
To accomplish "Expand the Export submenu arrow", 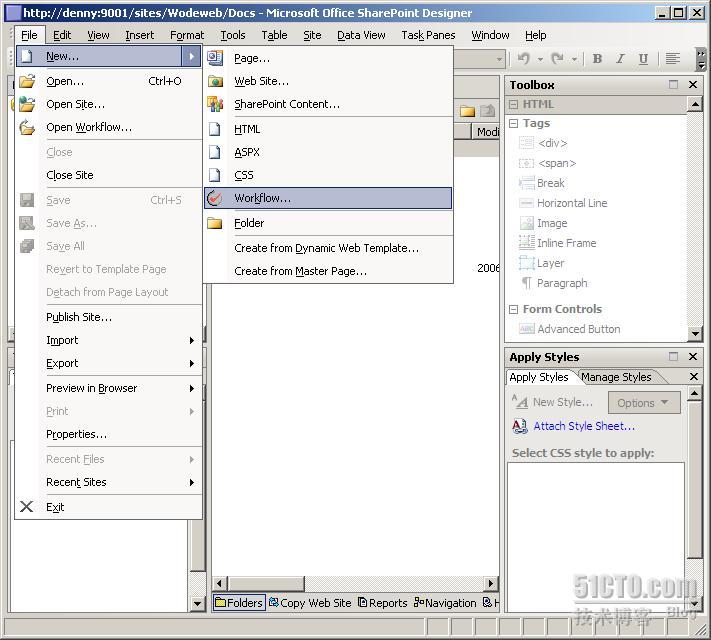I will [x=192, y=363].
